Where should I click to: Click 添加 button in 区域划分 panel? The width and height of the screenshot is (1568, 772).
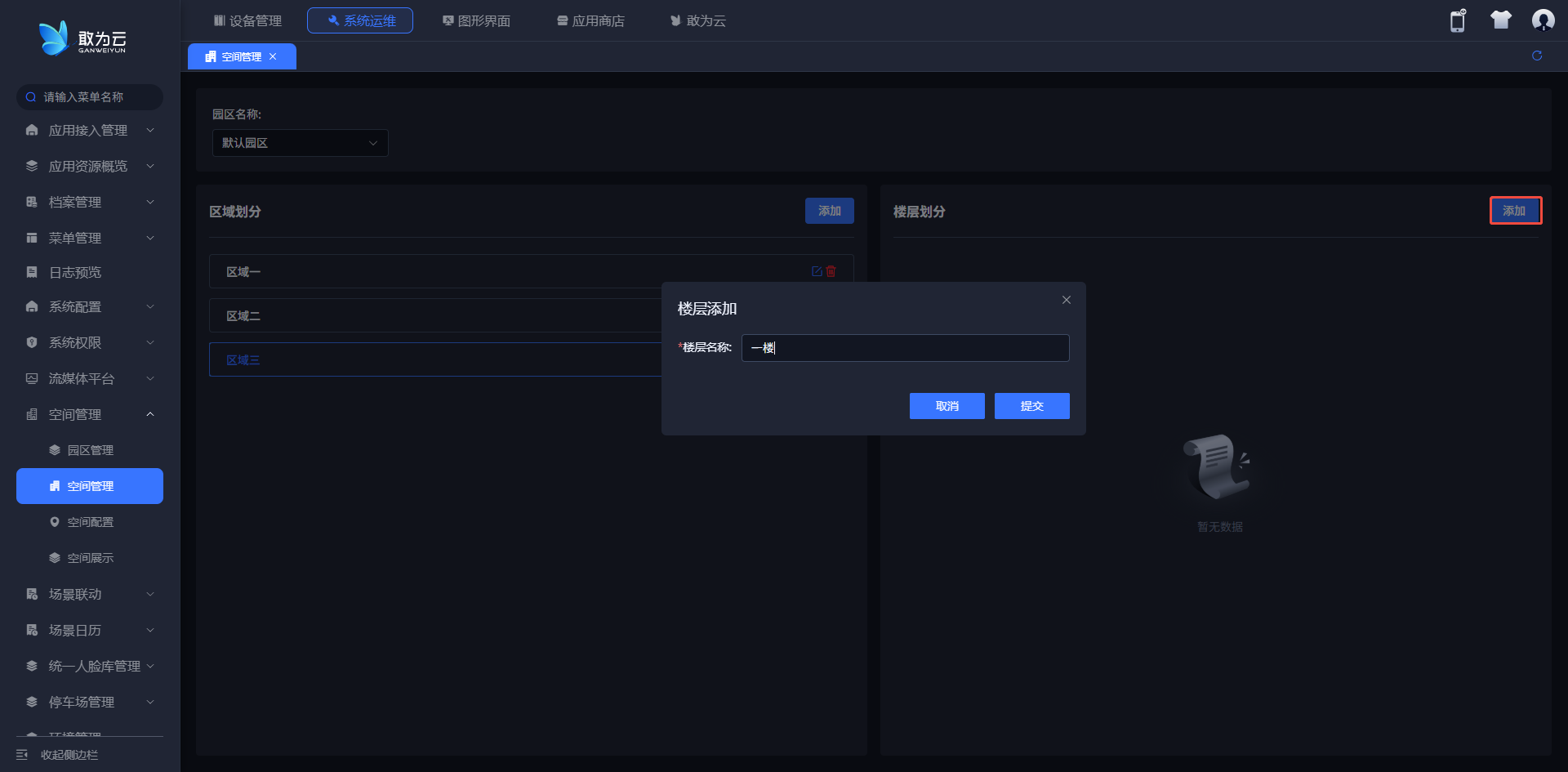click(x=829, y=211)
